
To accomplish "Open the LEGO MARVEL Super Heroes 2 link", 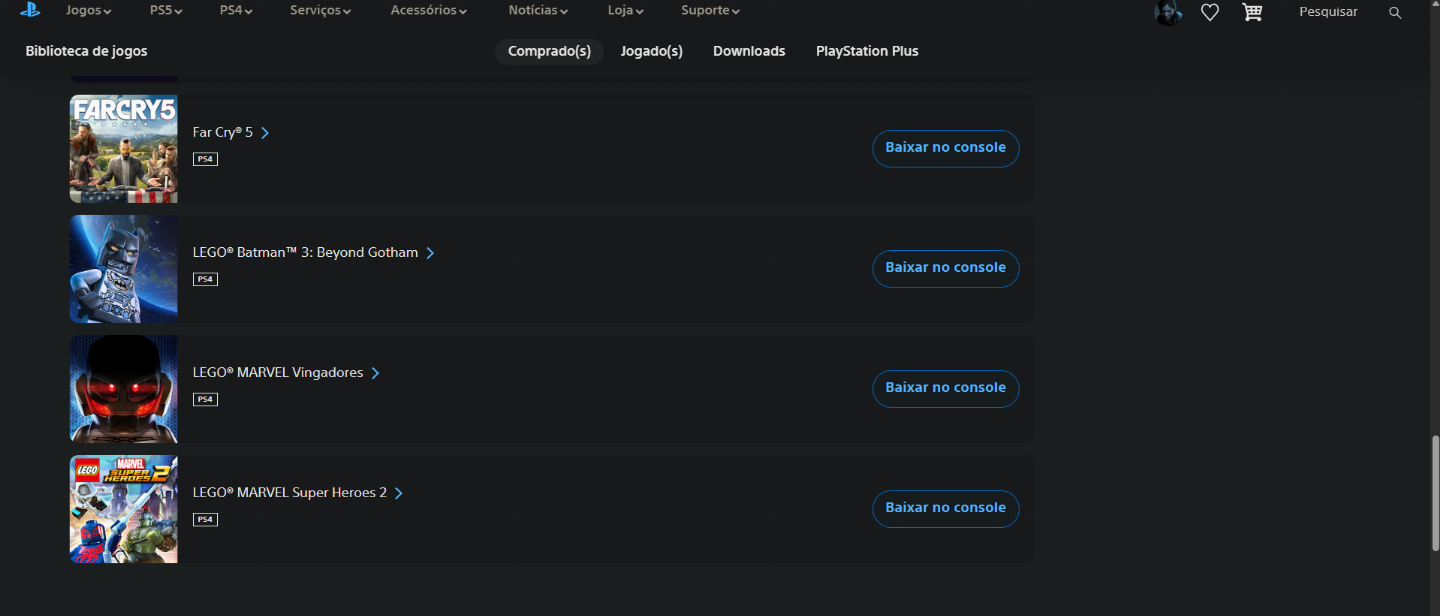I will coord(298,492).
